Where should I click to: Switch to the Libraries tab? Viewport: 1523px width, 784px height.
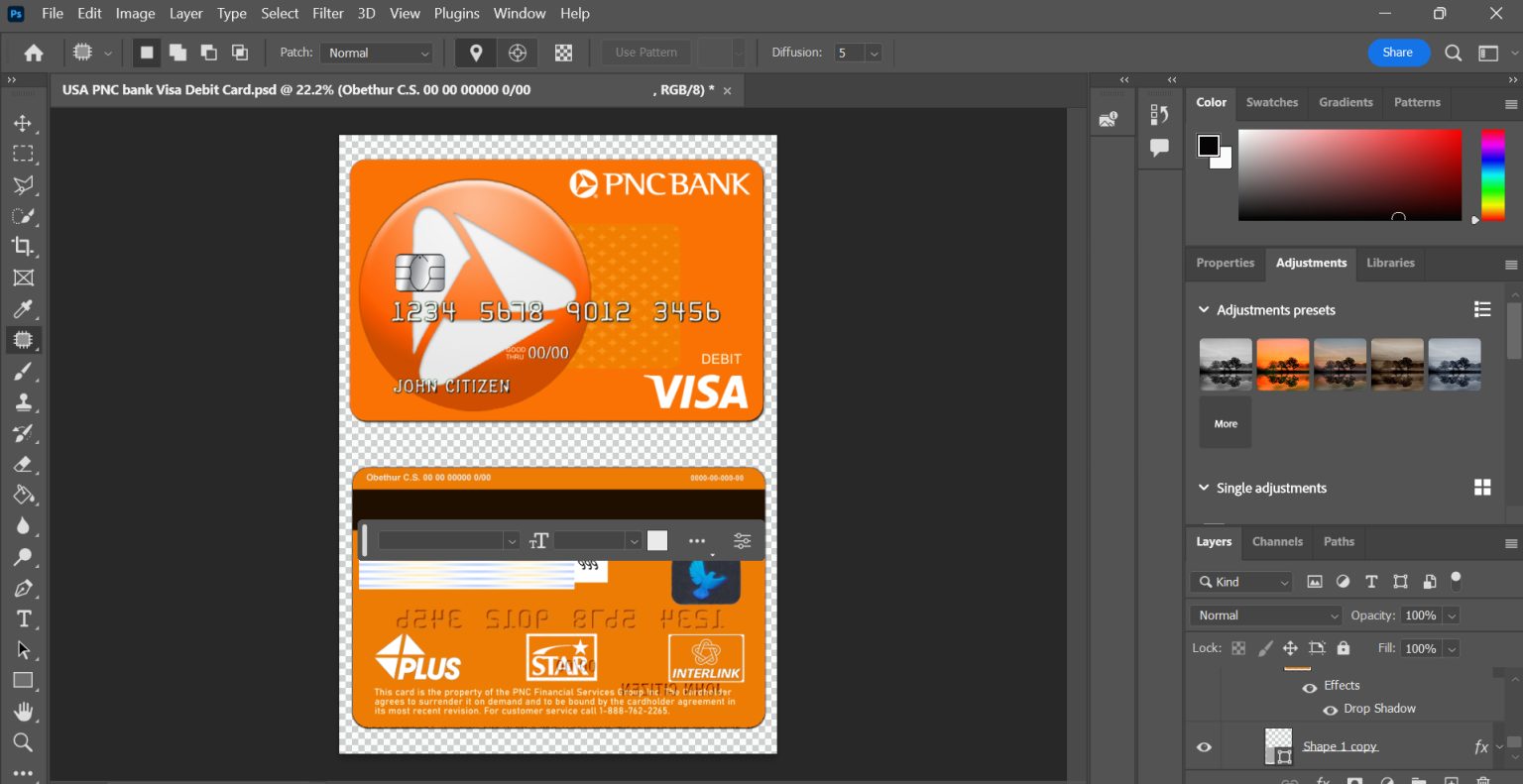1390,263
